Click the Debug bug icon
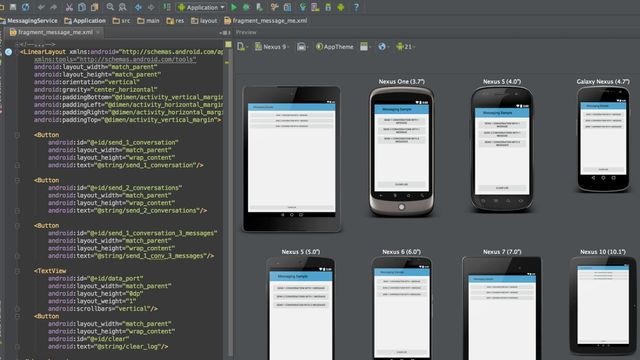This screenshot has height=360, width=640. pyautogui.click(x=246, y=7)
